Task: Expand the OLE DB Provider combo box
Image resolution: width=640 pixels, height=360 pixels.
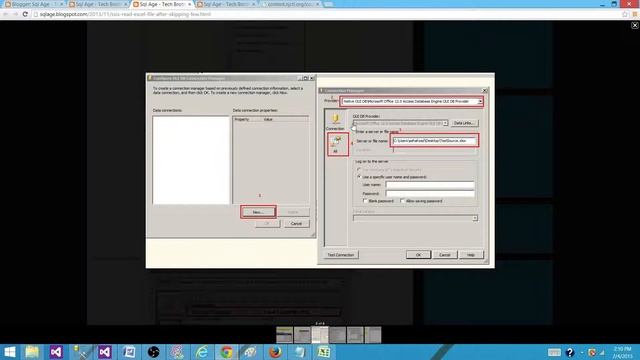Action: [x=445, y=123]
